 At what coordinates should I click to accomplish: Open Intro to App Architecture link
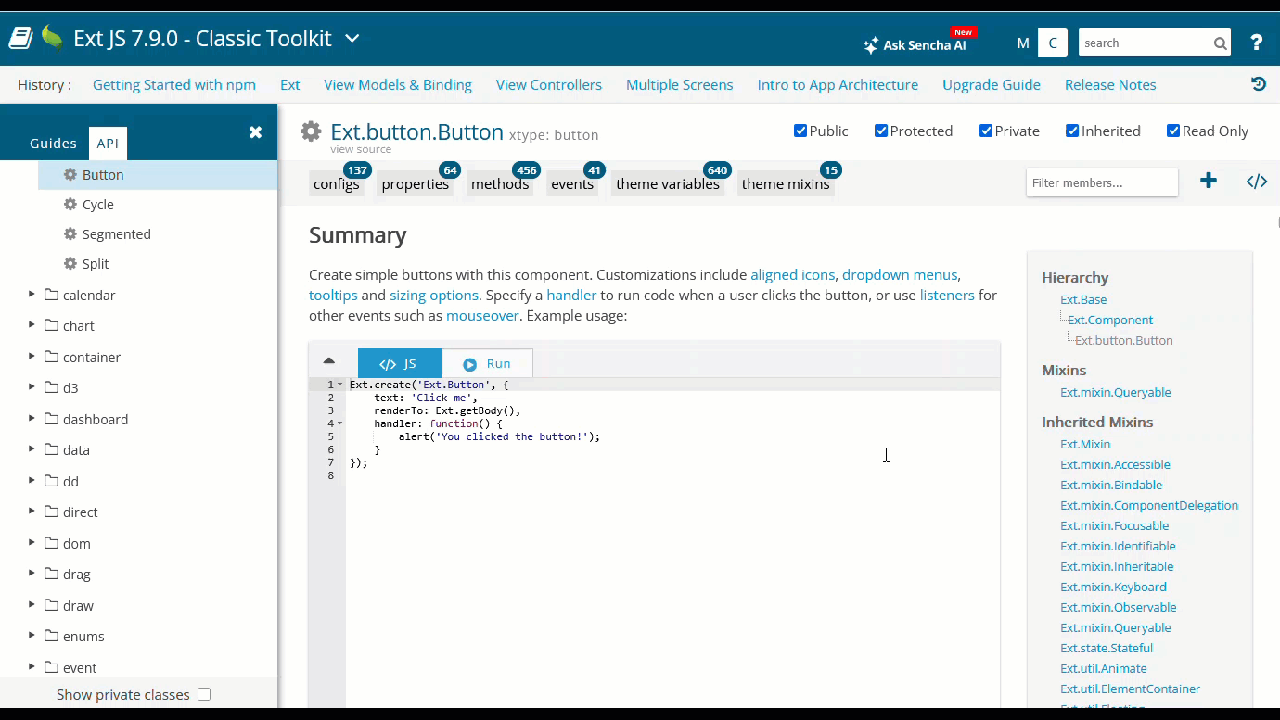(x=838, y=85)
